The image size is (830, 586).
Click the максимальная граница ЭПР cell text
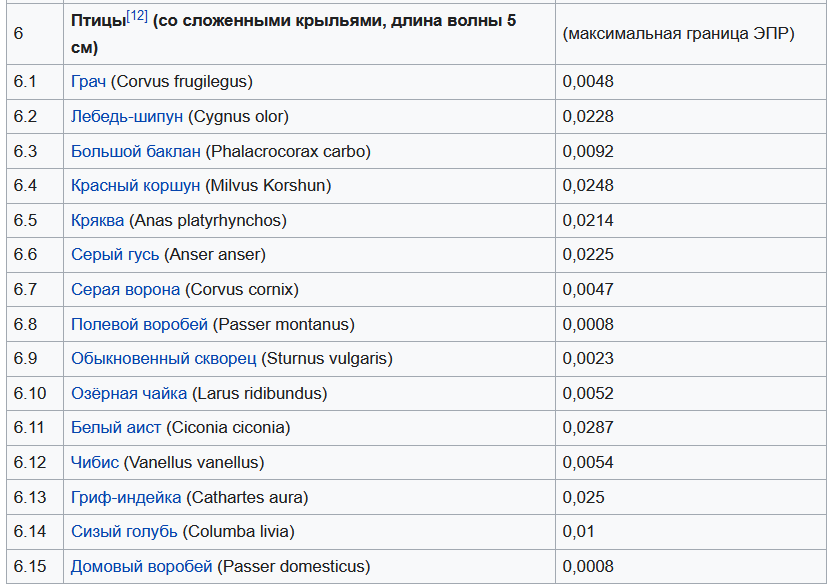pos(679,34)
